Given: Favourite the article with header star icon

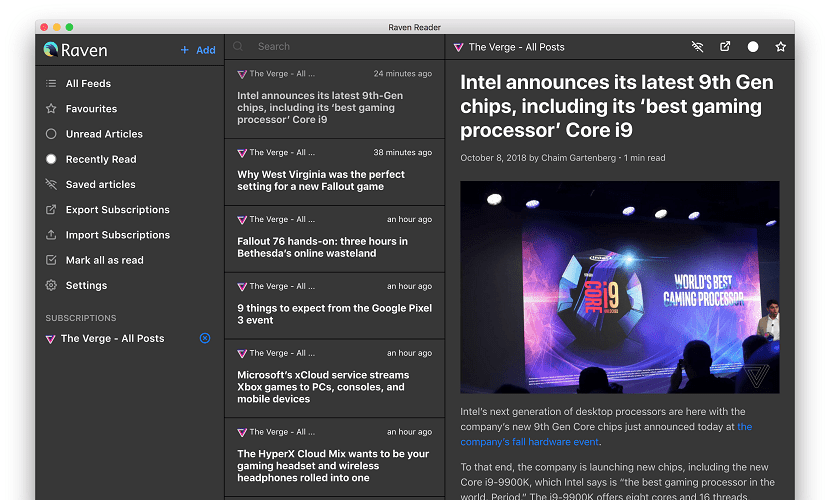Looking at the screenshot, I should click(x=780, y=47).
